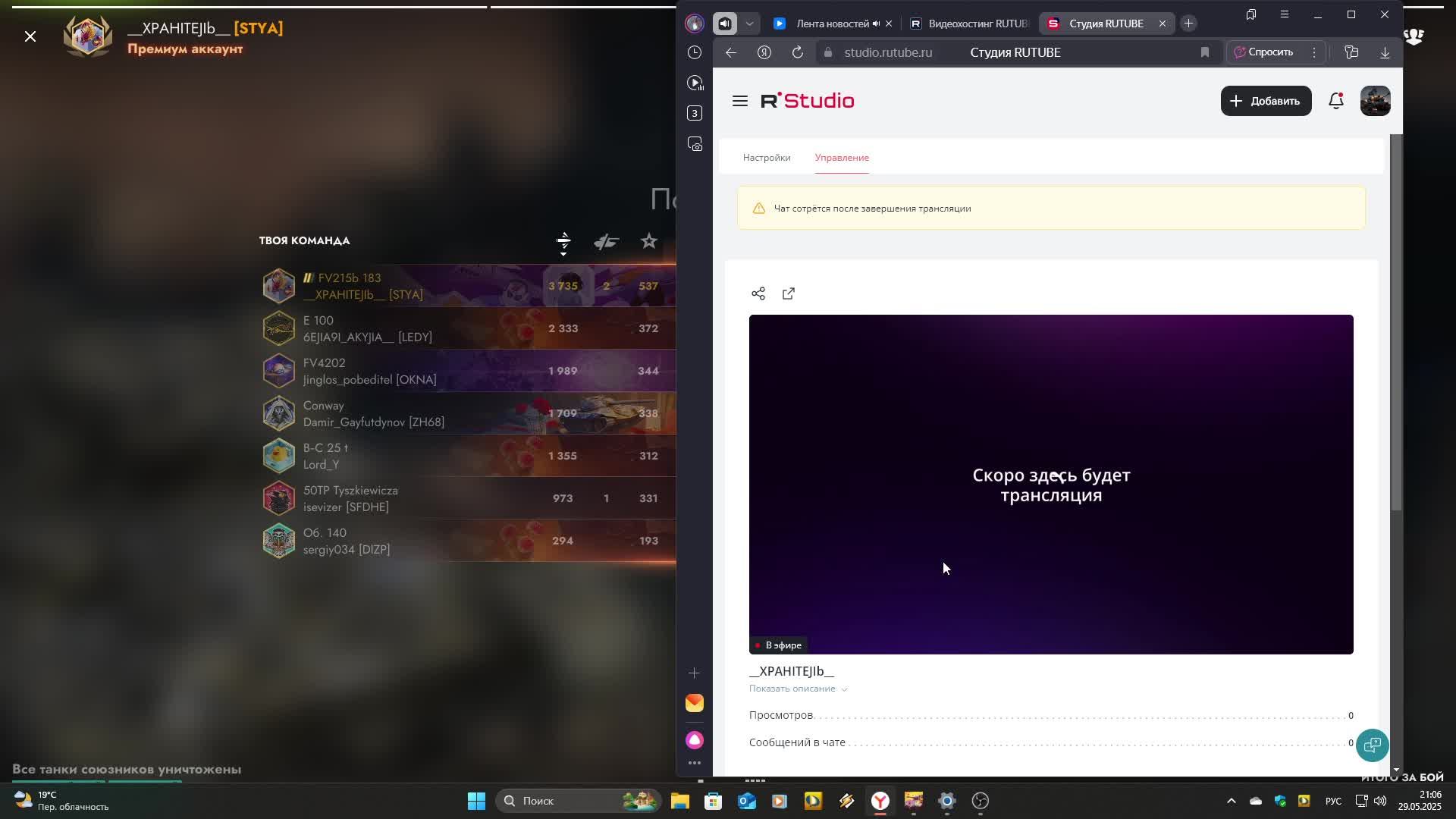Select 50TP Tyszkiewicza isevizer row

pos(469,498)
